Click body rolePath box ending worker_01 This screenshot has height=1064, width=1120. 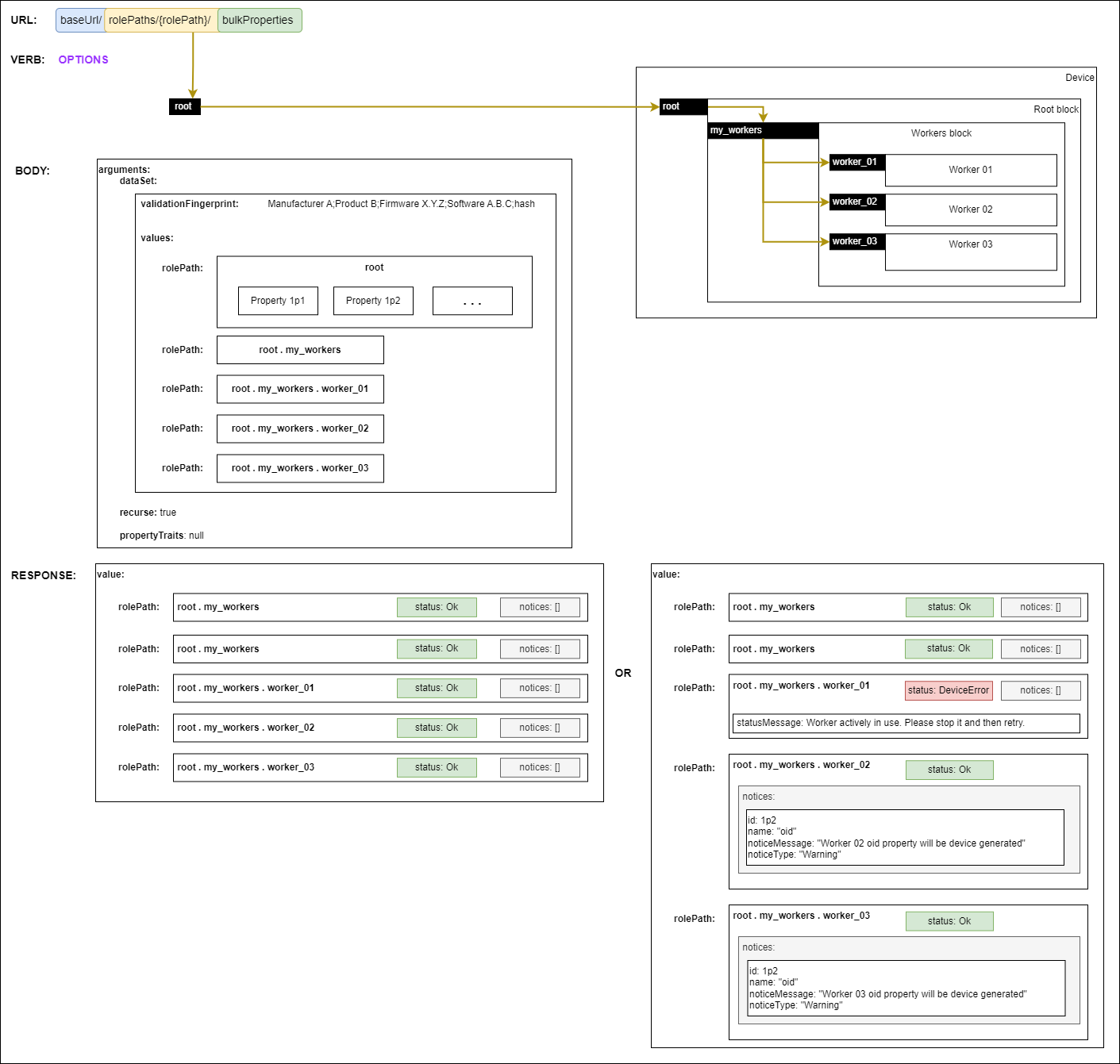point(300,389)
